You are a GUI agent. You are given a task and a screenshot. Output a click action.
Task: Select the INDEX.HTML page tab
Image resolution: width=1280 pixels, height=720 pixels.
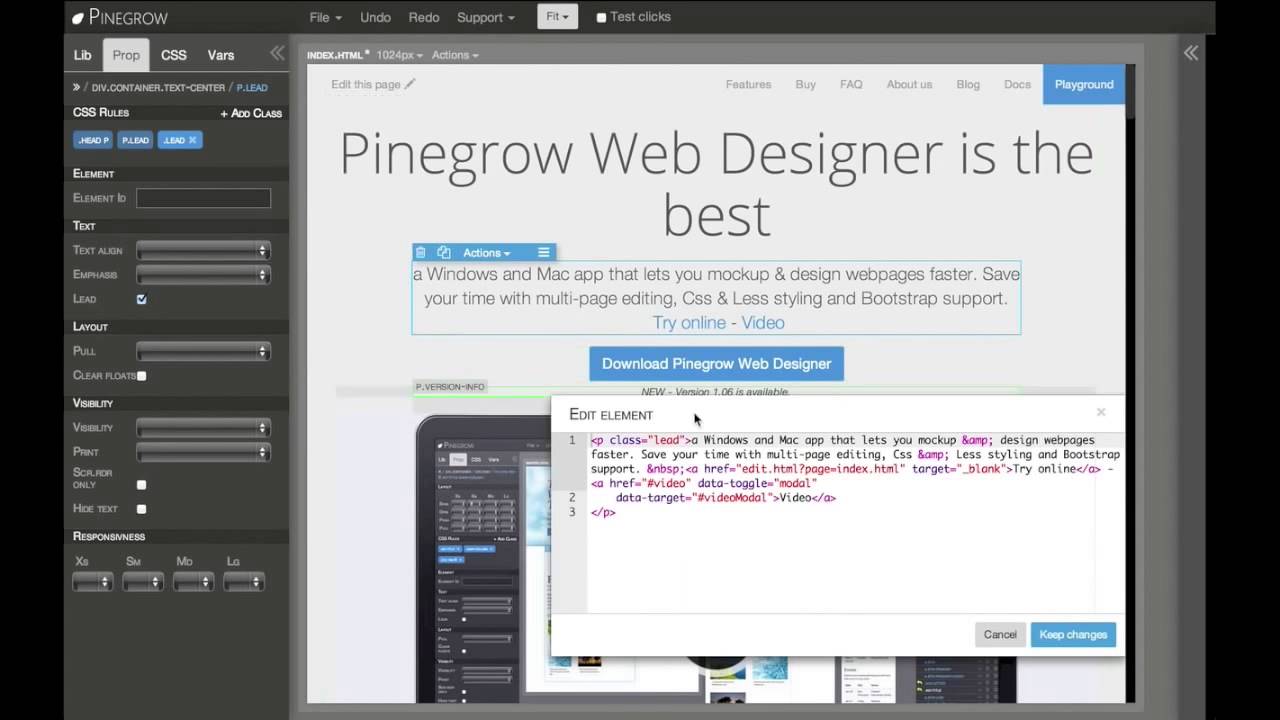pos(338,55)
